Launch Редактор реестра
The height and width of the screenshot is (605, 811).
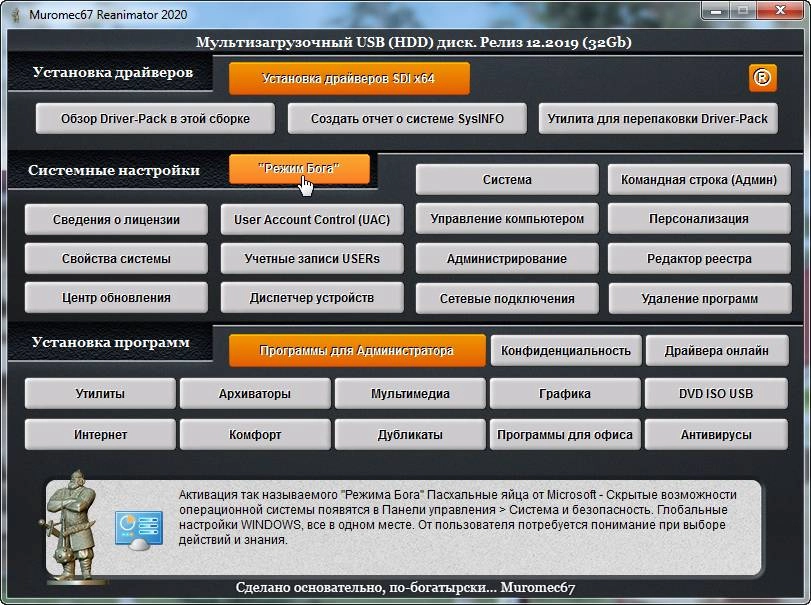coord(699,258)
